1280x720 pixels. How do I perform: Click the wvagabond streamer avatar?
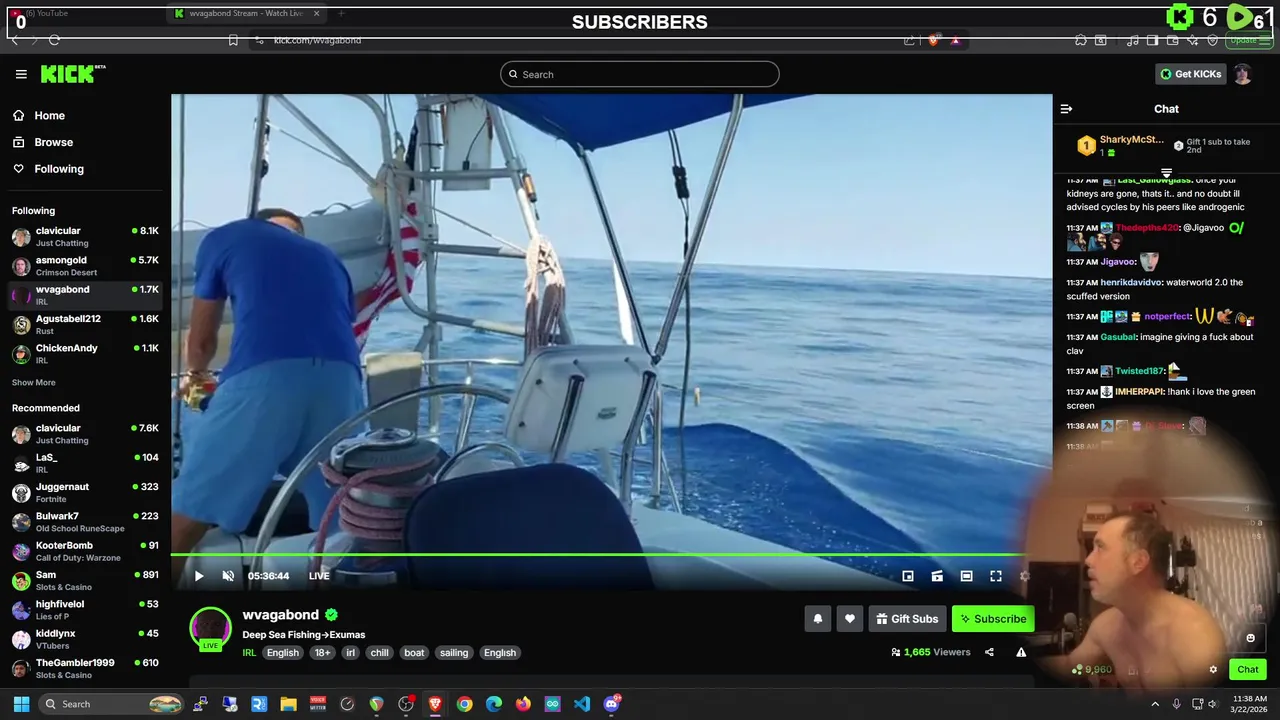[210, 629]
